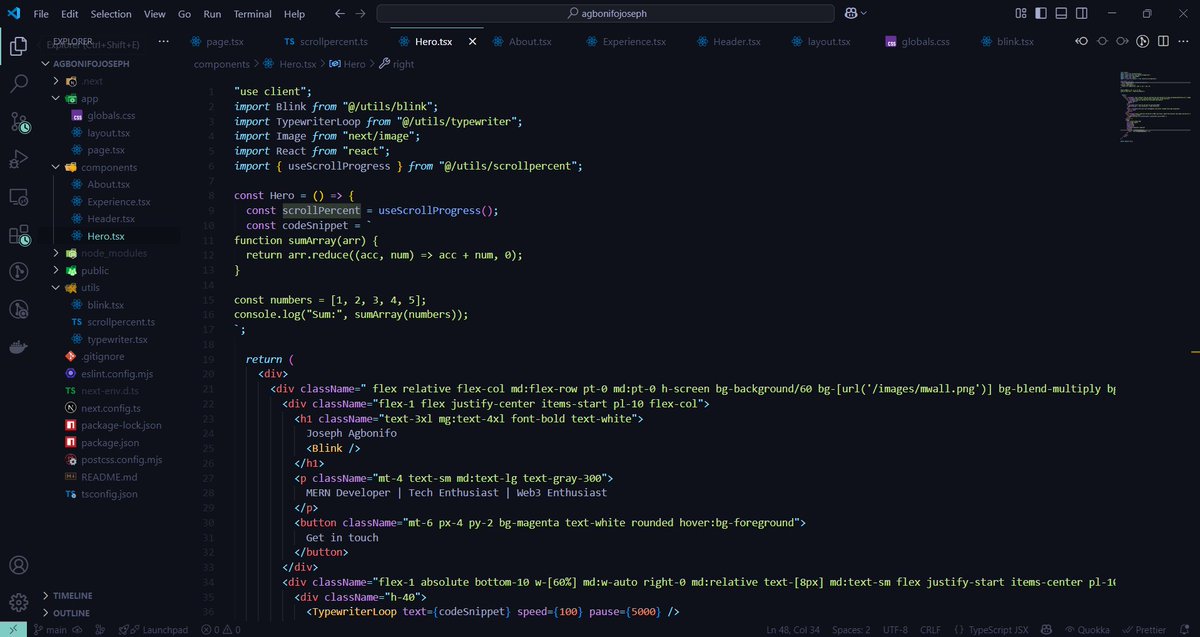This screenshot has width=1200, height=637.
Task: Open the Docker extension view
Action: pos(18,346)
